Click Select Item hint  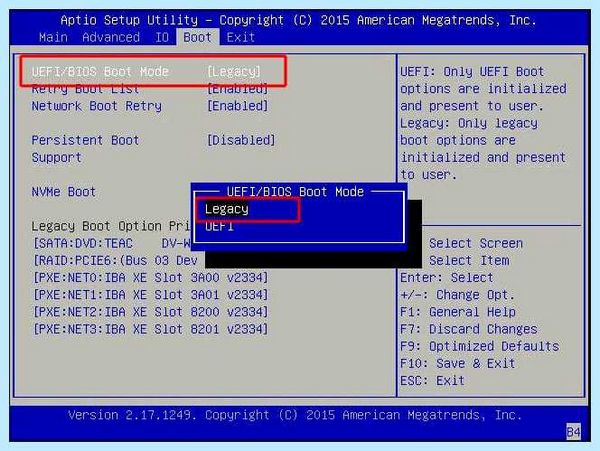(x=469, y=261)
